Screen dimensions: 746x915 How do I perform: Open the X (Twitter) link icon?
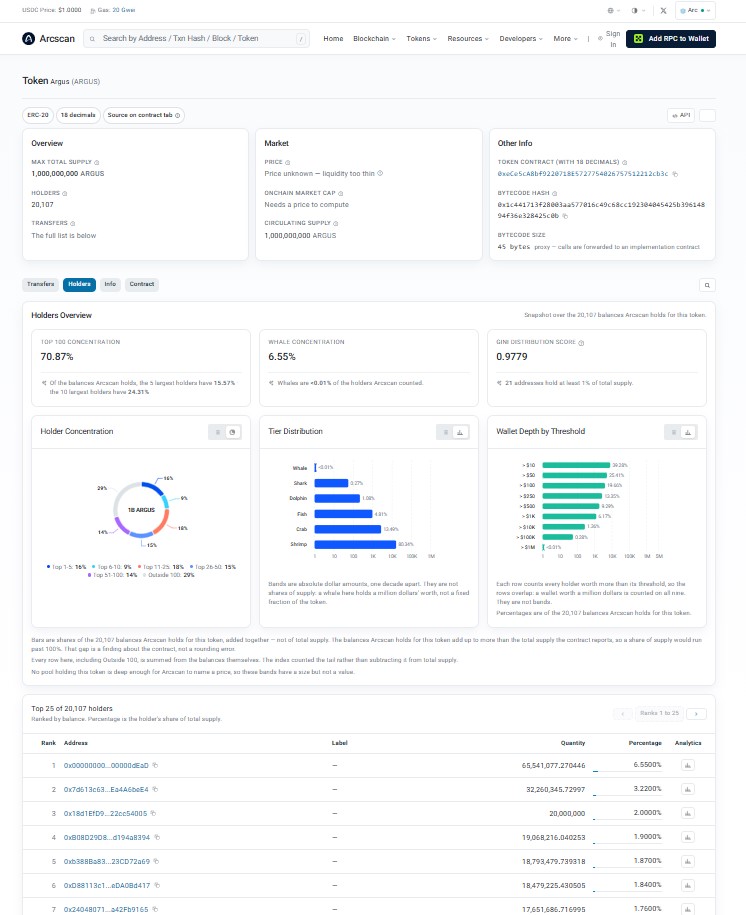pos(663,11)
